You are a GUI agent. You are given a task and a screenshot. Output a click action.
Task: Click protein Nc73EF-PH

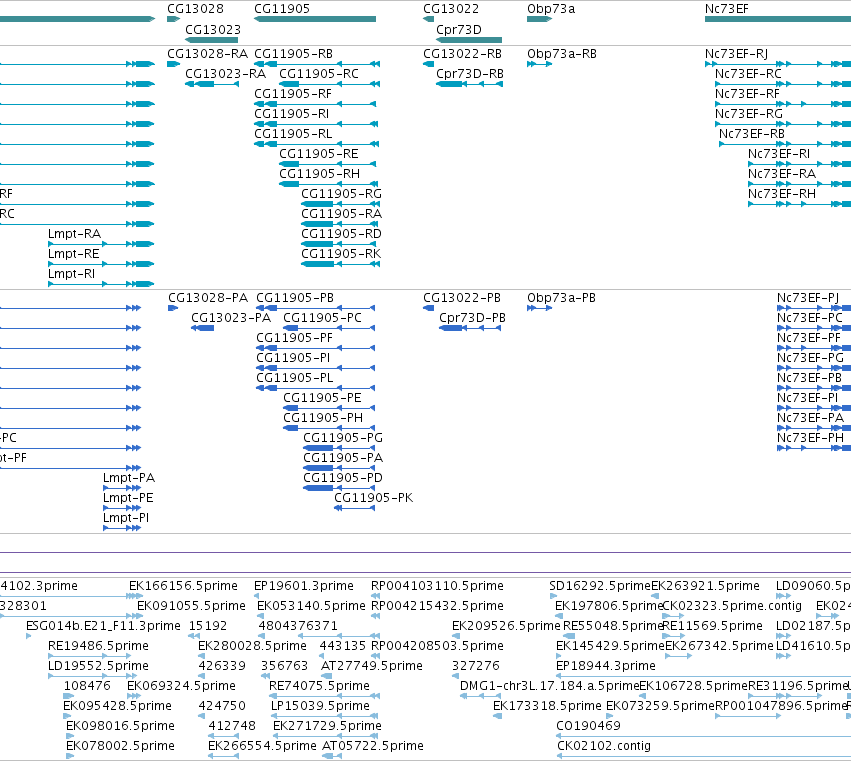811,438
